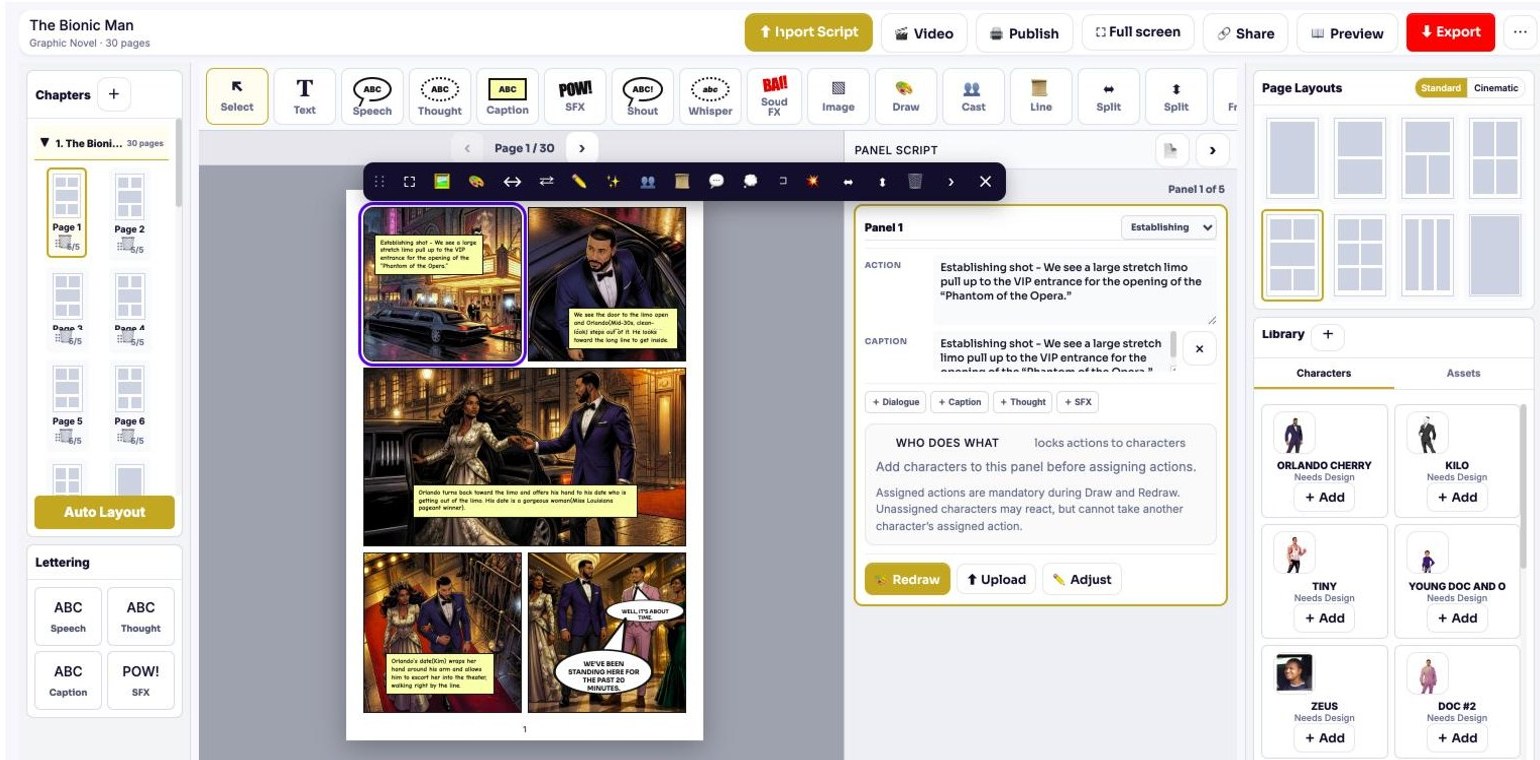
Task: Add a new chapter with the plus button
Action: coord(113,95)
